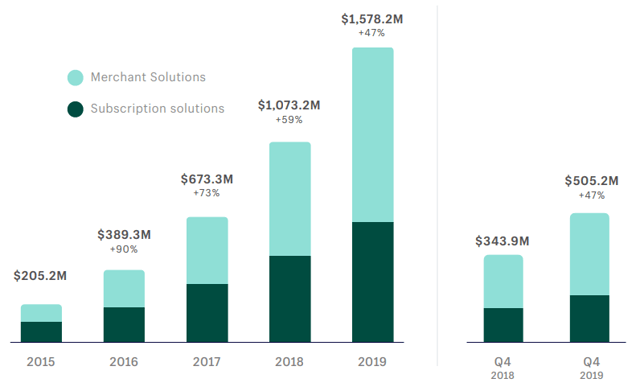Click the Subscription solutions dark green legend circle
This screenshot has width=640, height=391.
(x=76, y=109)
